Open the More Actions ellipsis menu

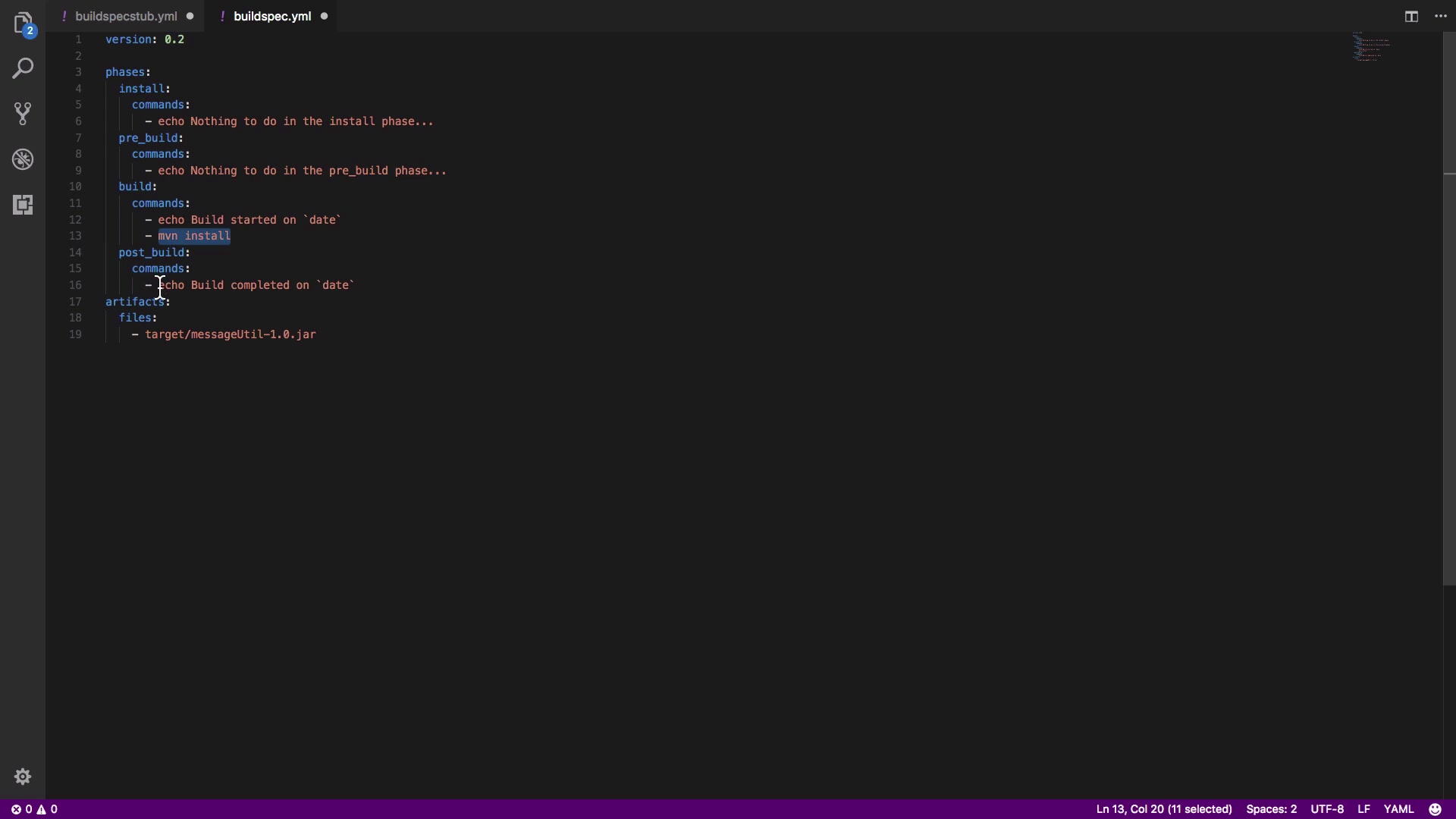[1441, 17]
